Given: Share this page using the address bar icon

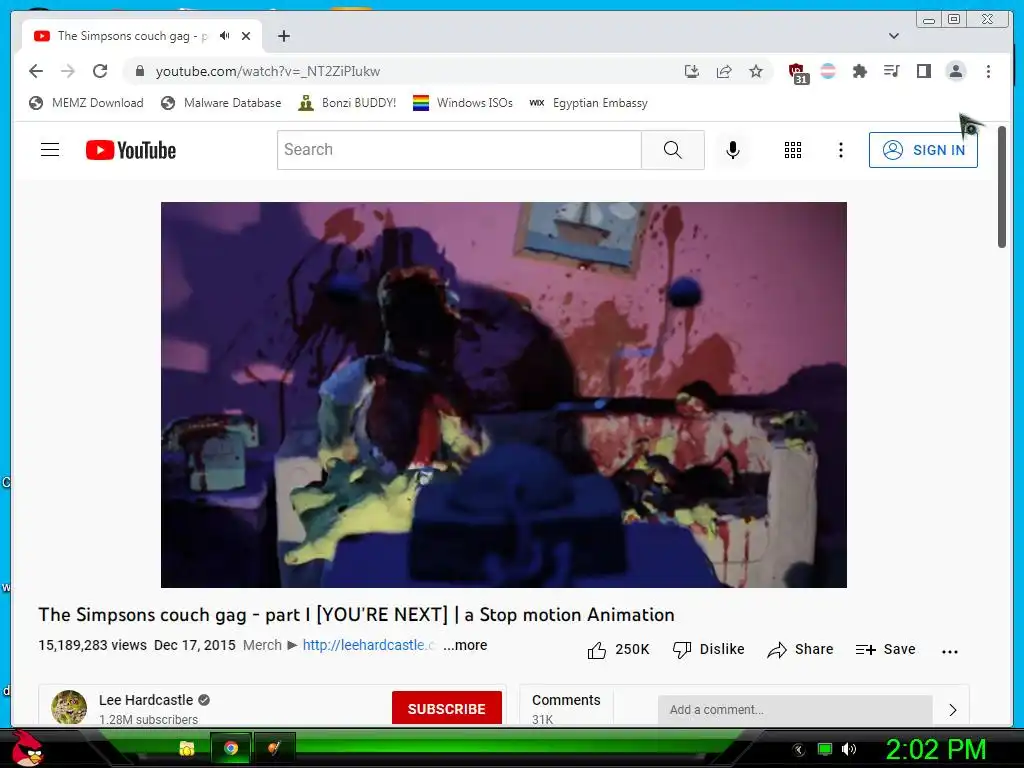Looking at the screenshot, I should (x=724, y=71).
